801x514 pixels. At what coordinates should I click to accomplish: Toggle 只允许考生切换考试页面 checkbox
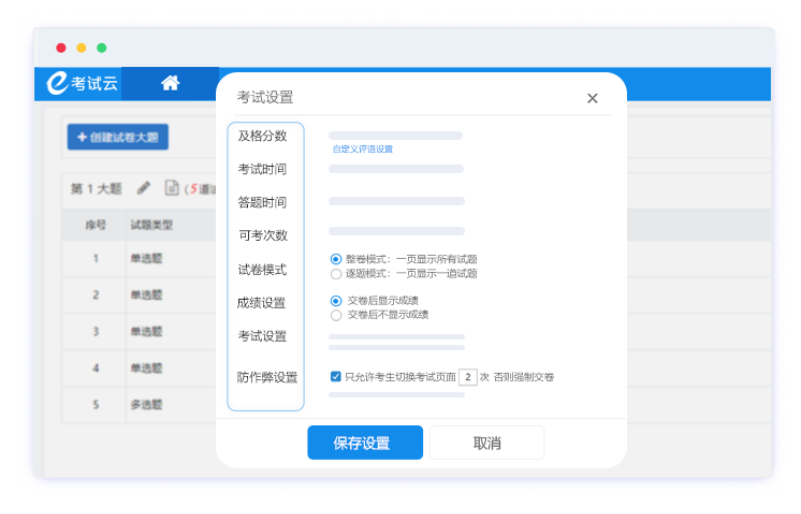point(336,377)
